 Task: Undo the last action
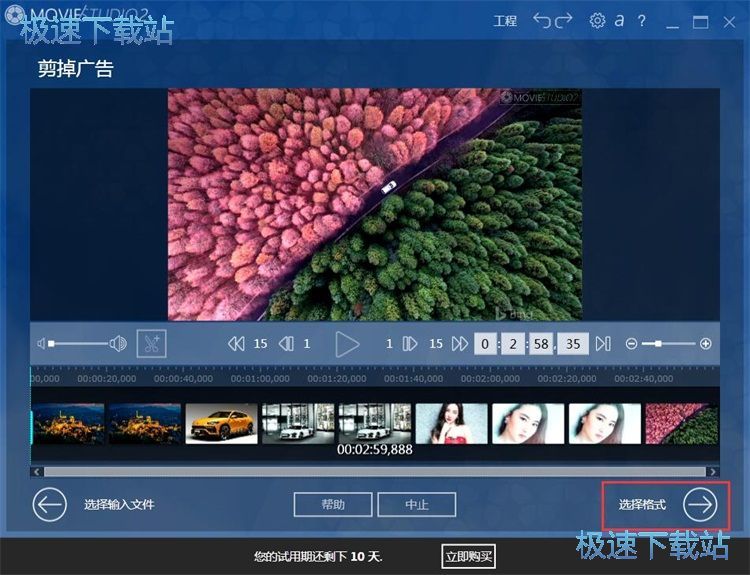click(x=542, y=21)
